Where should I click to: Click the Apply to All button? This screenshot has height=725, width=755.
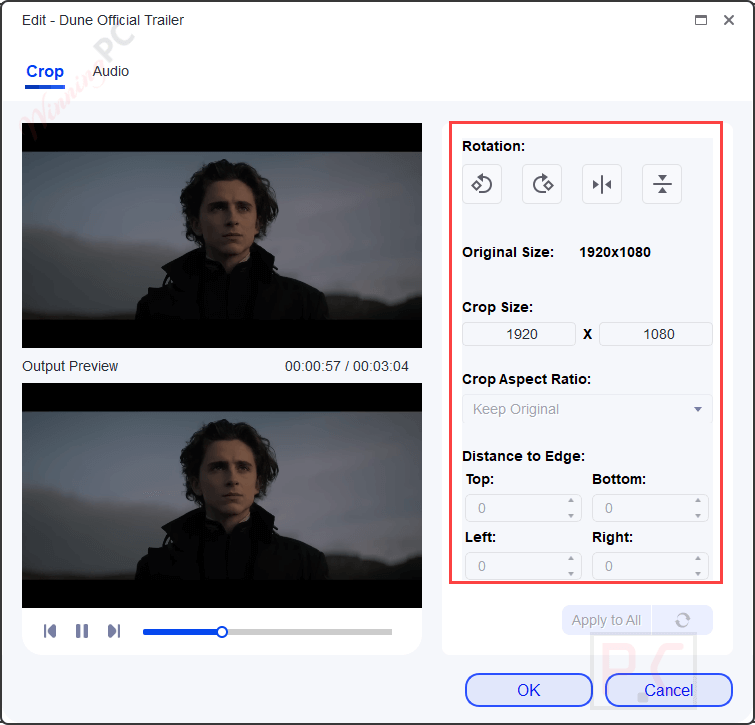606,620
